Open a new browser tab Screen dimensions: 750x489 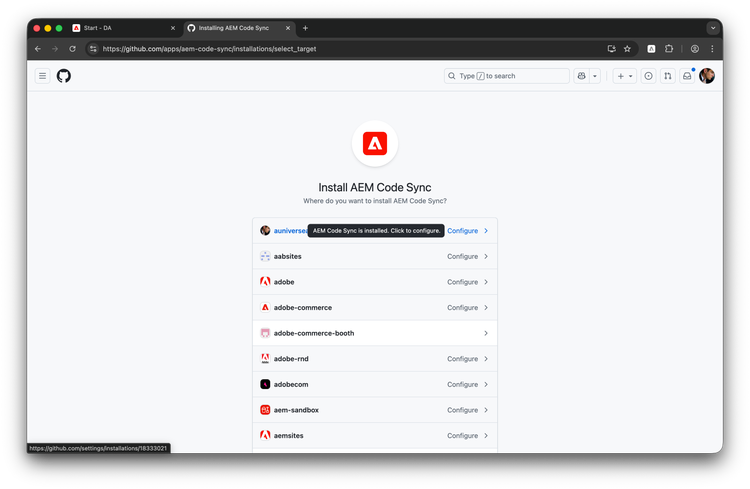(306, 28)
